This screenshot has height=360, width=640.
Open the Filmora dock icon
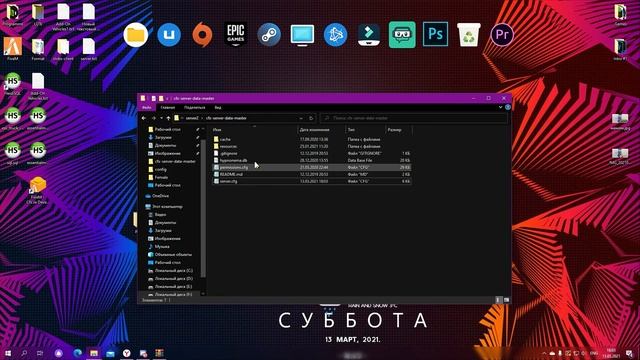click(369, 35)
